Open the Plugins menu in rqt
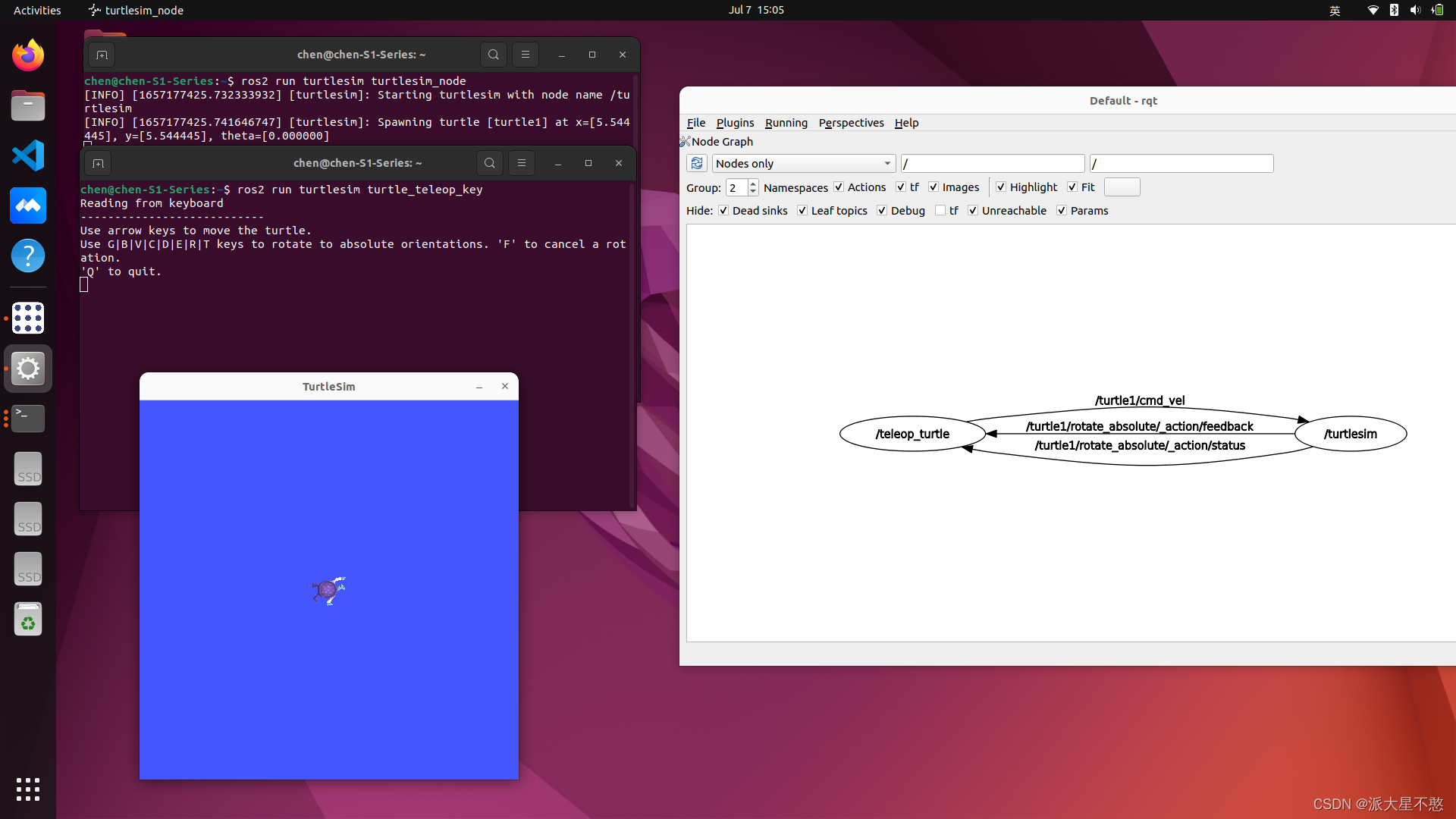 pyautogui.click(x=734, y=123)
